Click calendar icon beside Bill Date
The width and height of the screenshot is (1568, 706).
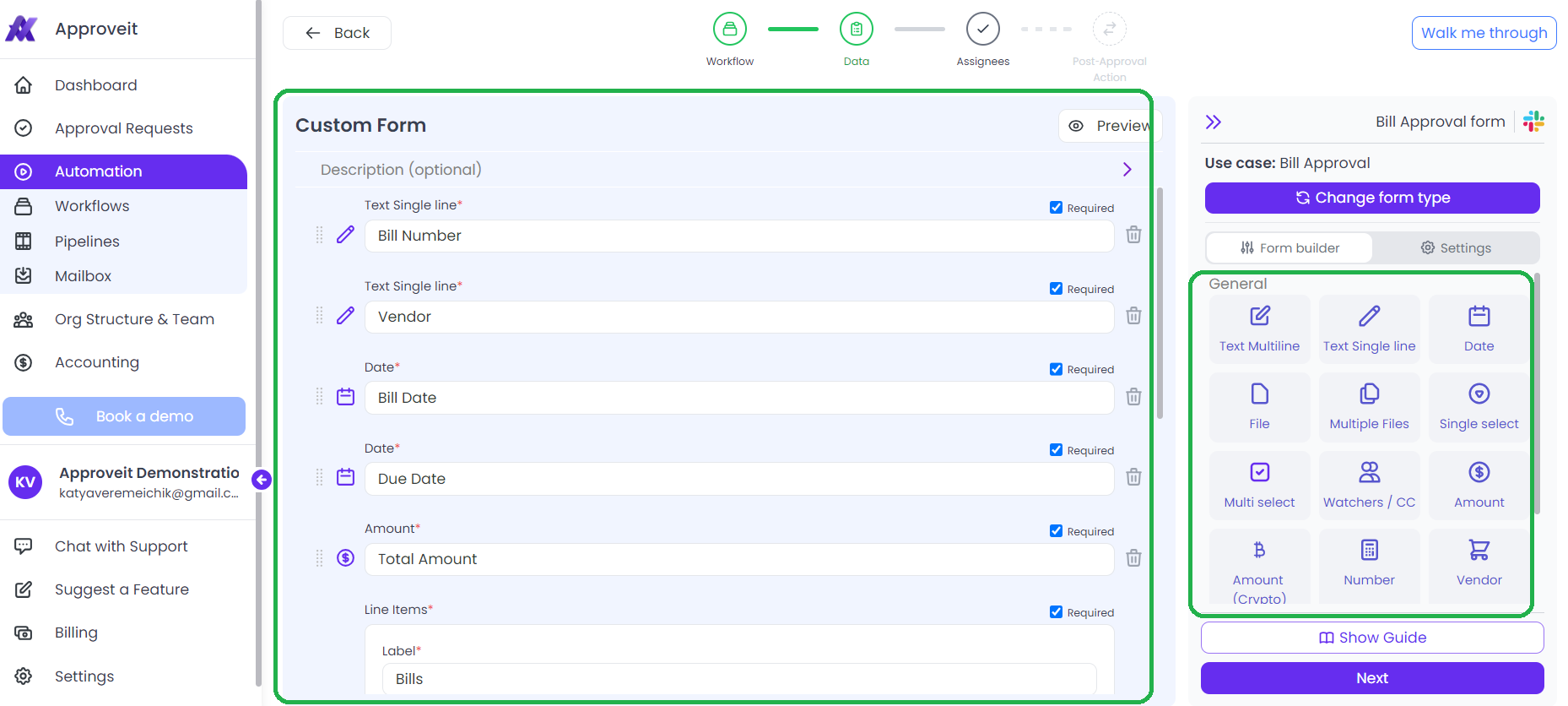tap(345, 396)
